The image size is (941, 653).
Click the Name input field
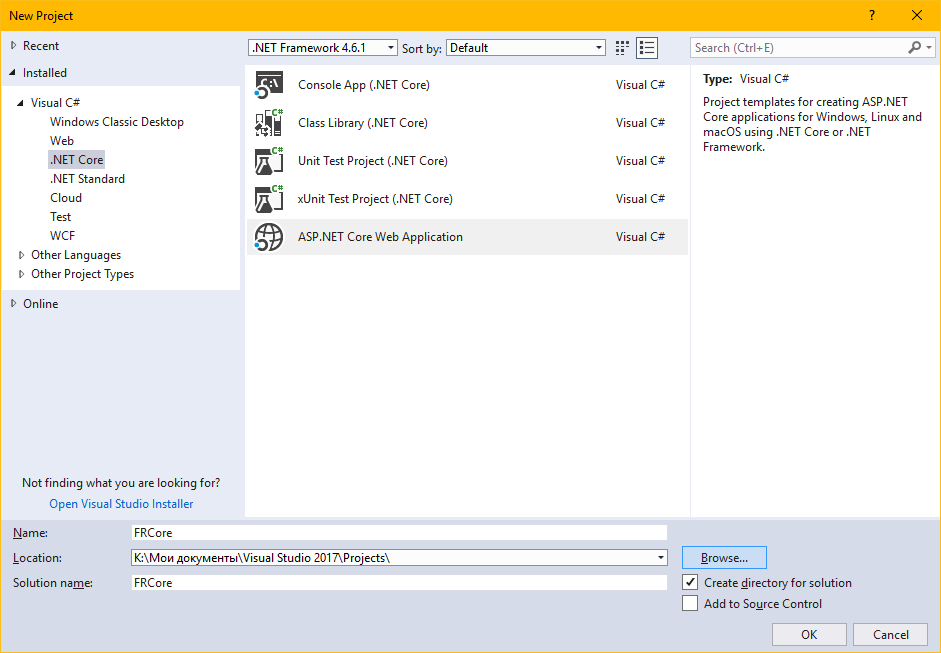399,532
